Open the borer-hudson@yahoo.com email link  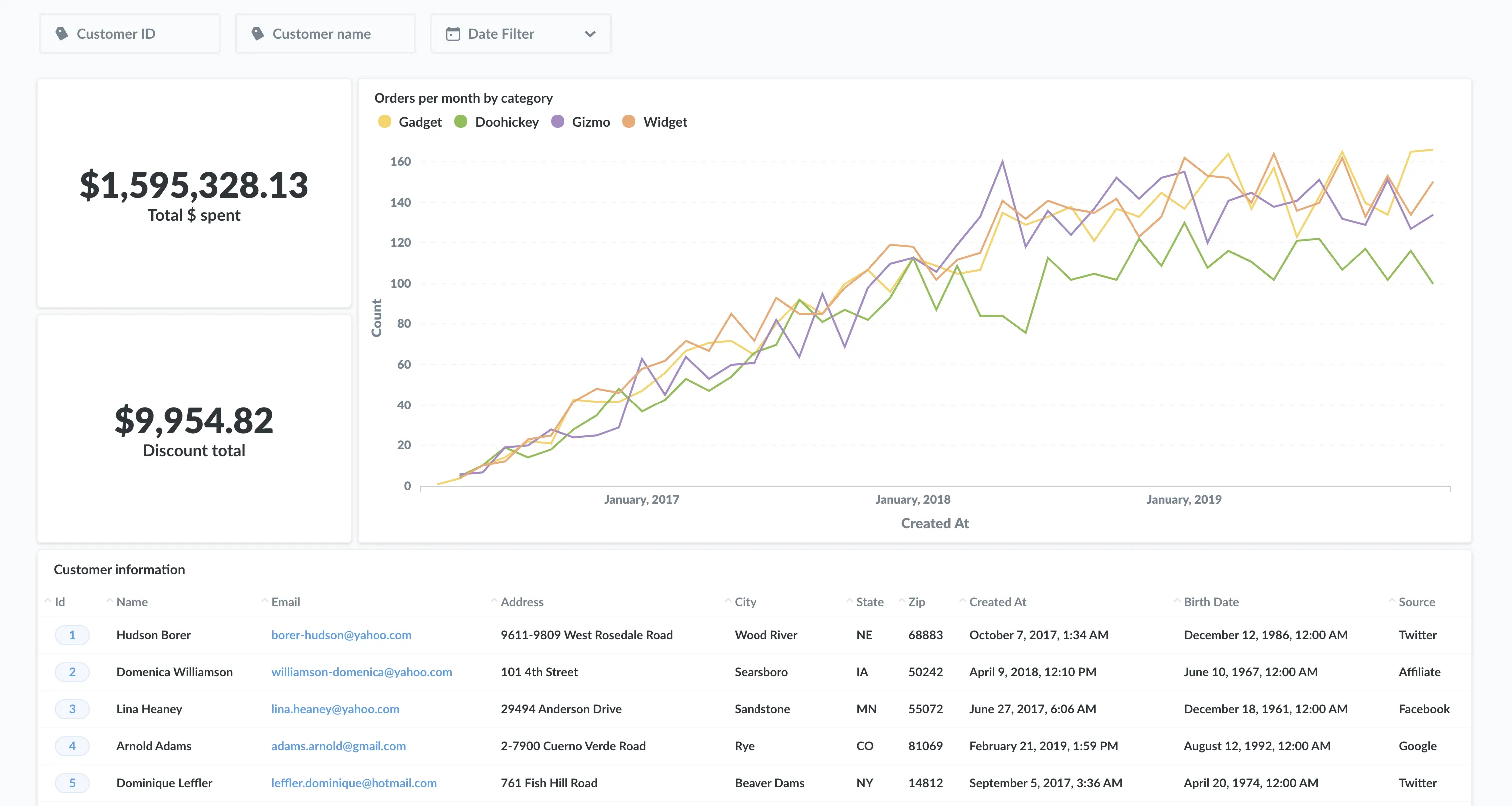[341, 635]
